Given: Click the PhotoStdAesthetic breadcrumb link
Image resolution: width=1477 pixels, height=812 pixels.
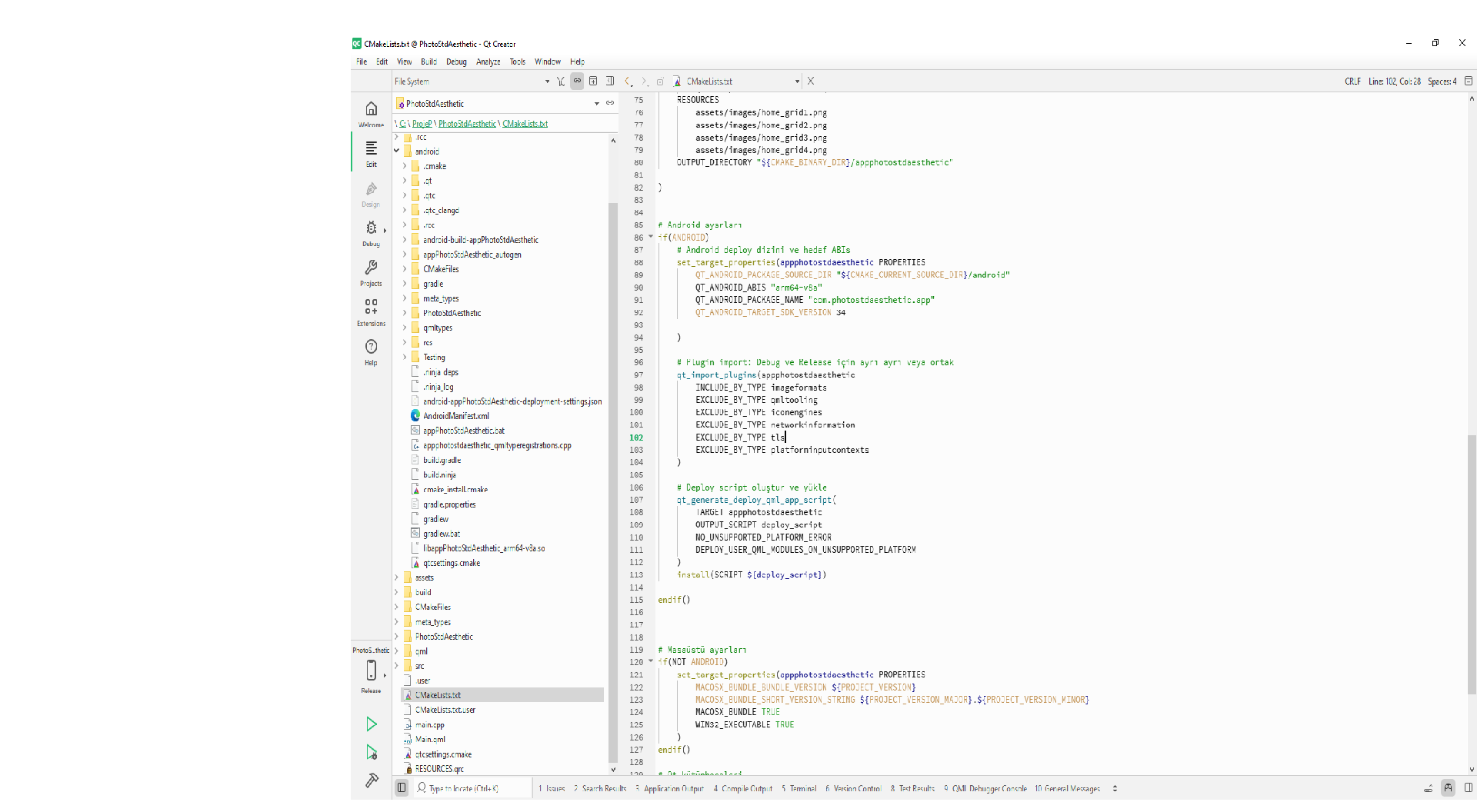Looking at the screenshot, I should (467, 124).
